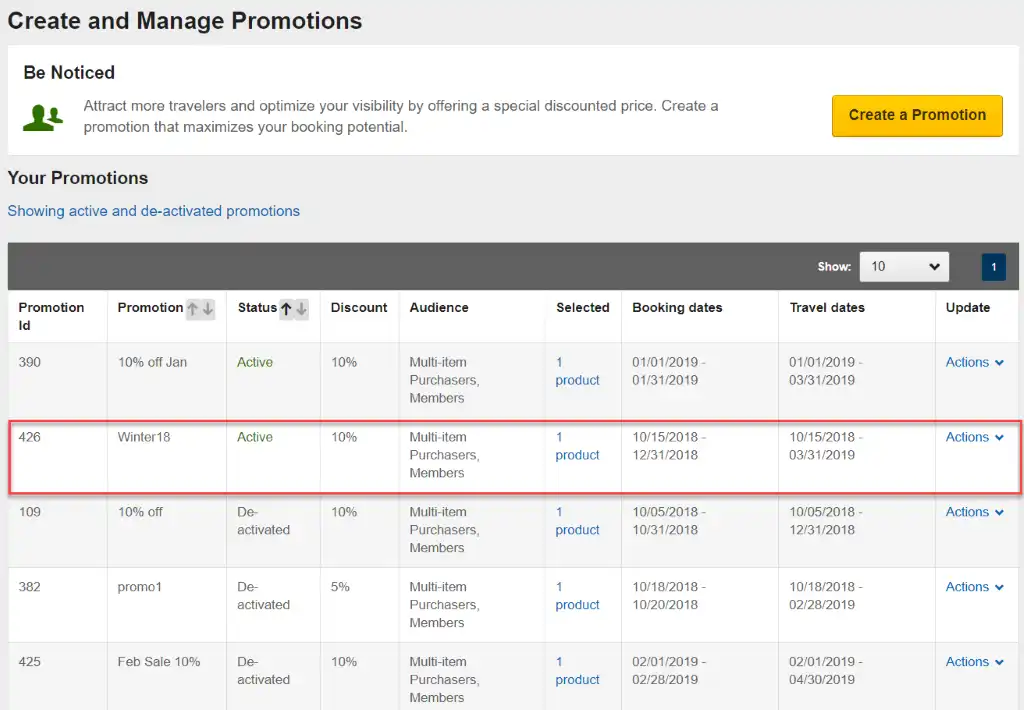
Task: Open Actions dropdown for promo1
Action: click(974, 588)
